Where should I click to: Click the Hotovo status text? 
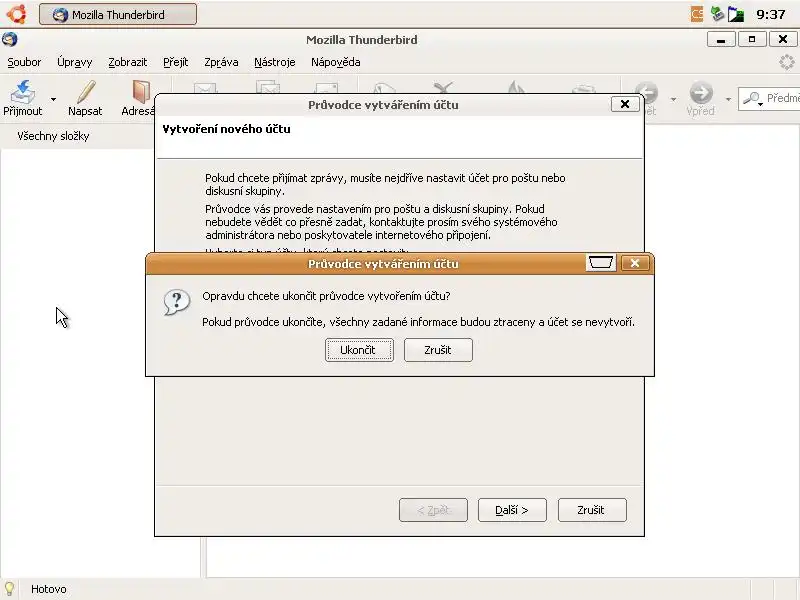[48, 589]
